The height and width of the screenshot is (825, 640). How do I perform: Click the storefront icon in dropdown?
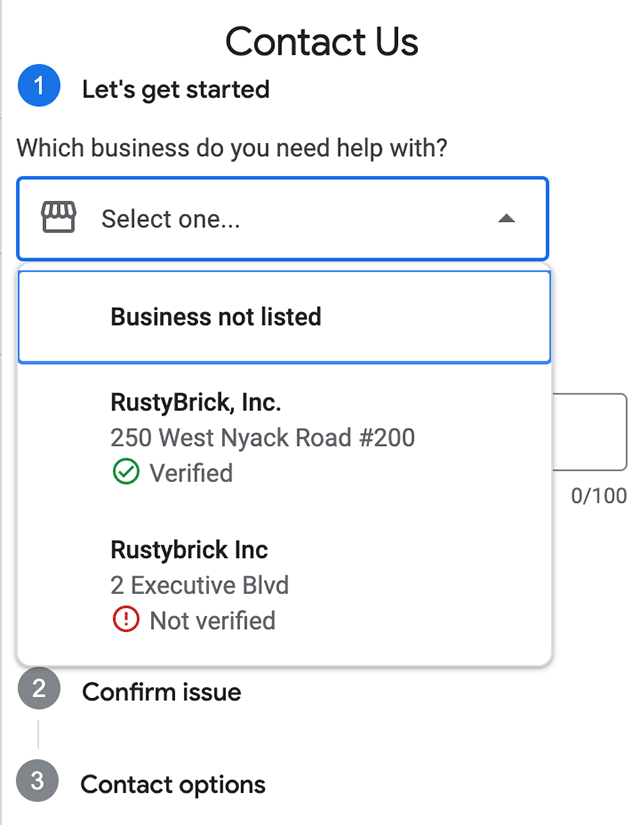pyautogui.click(x=58, y=217)
